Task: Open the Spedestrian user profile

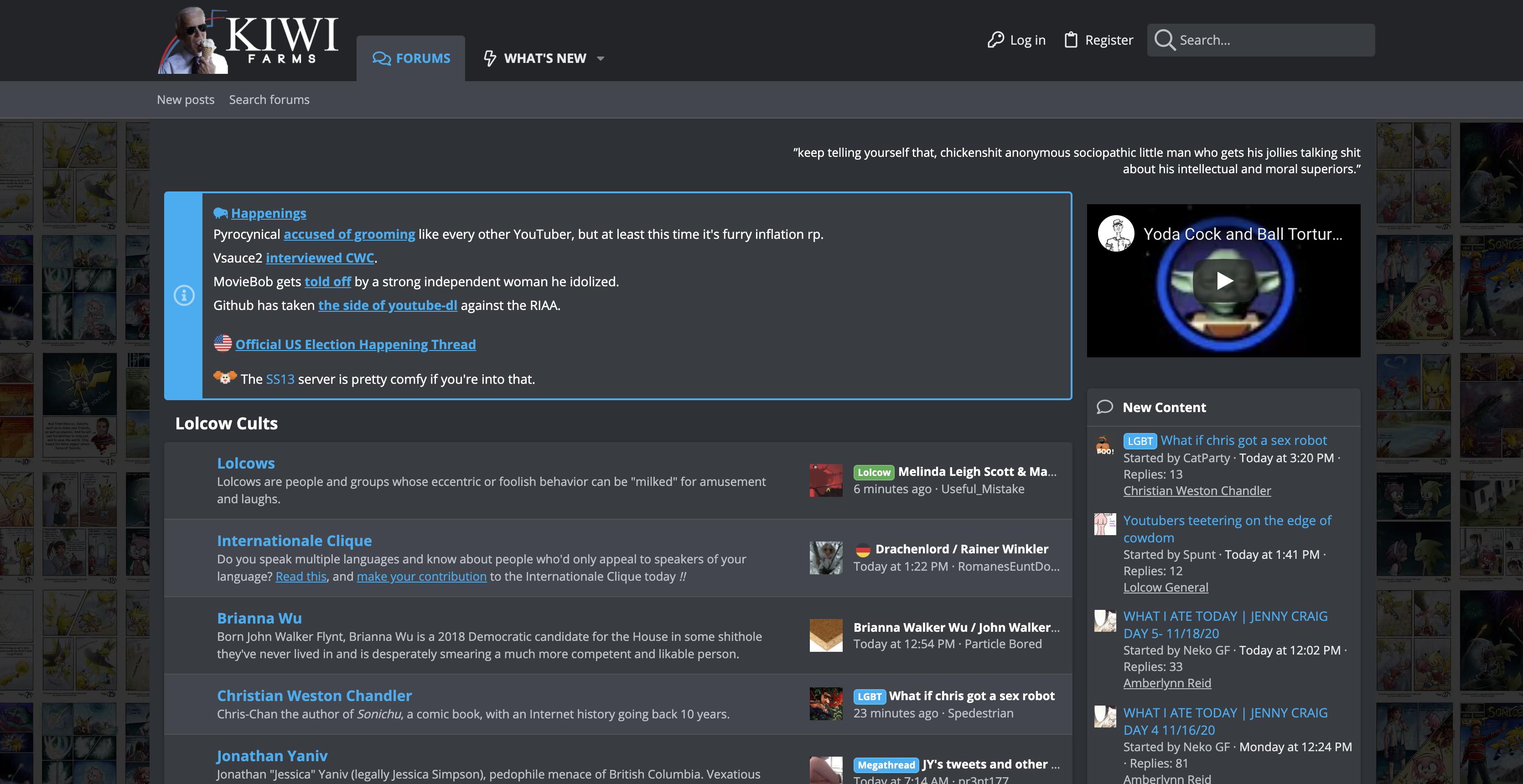Action: coord(980,713)
